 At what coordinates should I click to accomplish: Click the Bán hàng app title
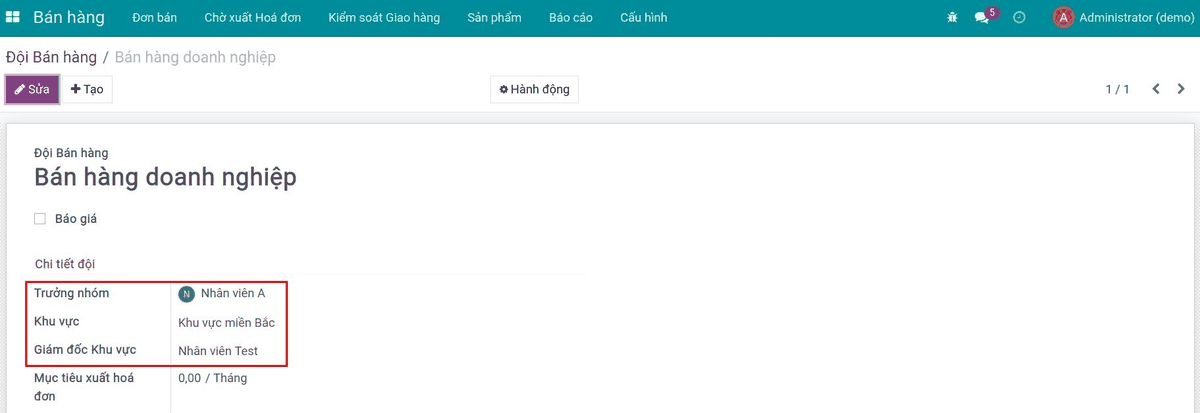[x=69, y=17]
